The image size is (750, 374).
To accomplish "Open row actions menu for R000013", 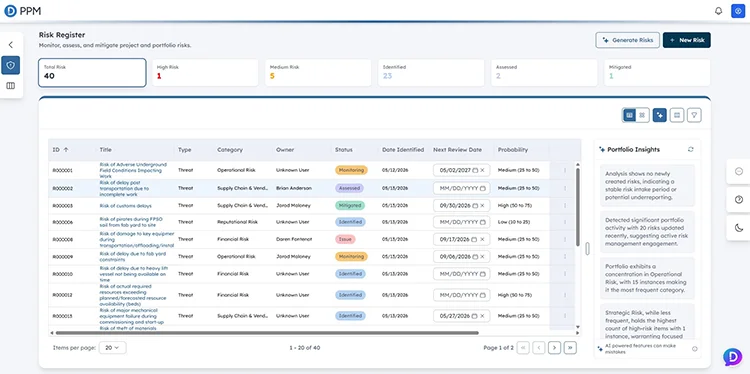I will coord(565,316).
